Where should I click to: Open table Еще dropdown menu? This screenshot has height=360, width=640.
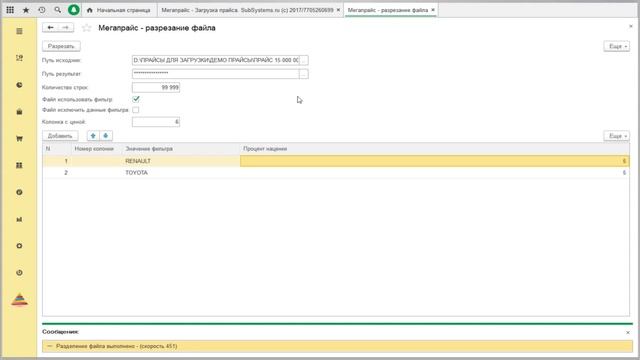tap(616, 136)
